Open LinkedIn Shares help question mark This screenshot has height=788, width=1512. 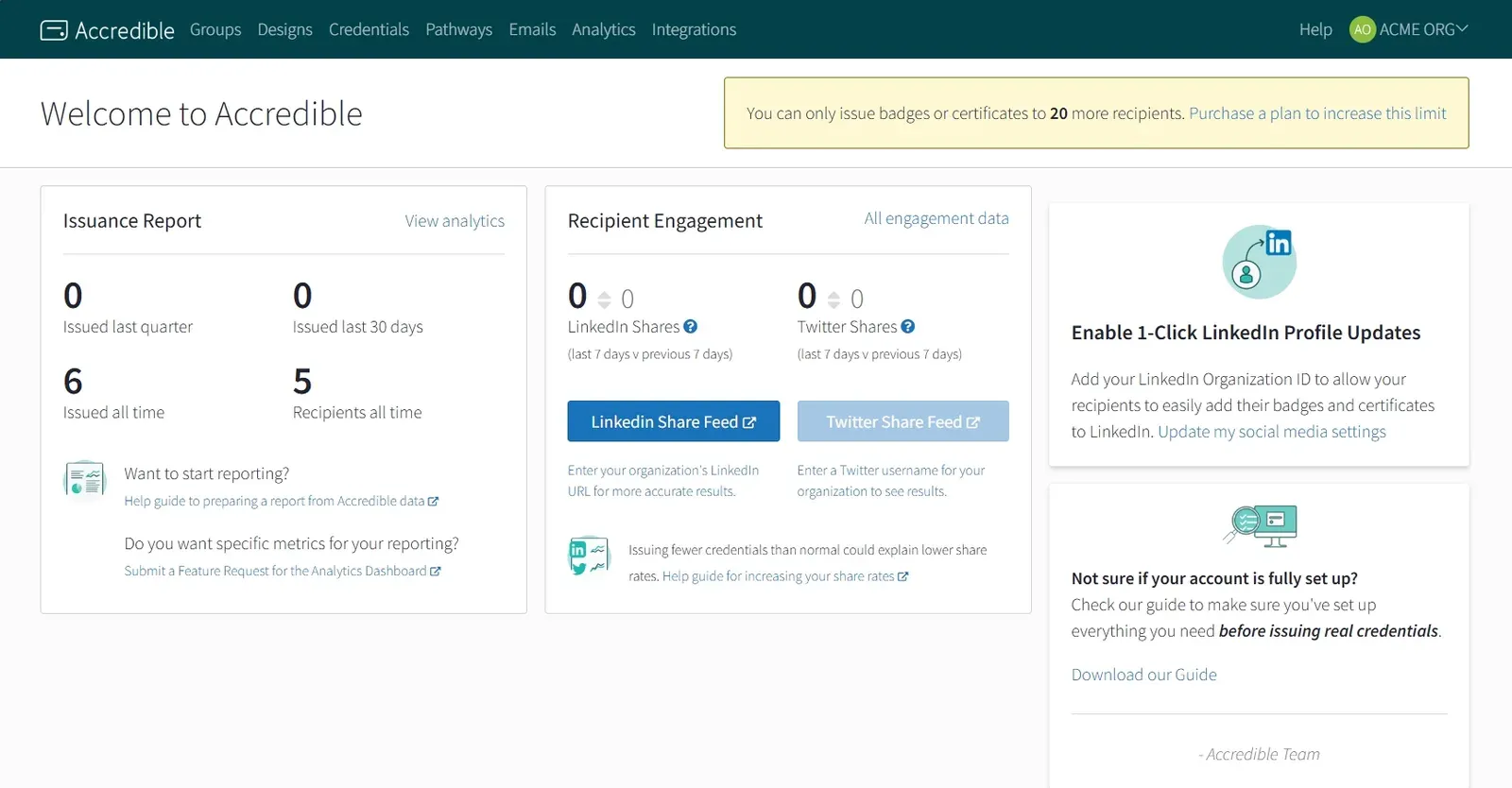(x=691, y=327)
